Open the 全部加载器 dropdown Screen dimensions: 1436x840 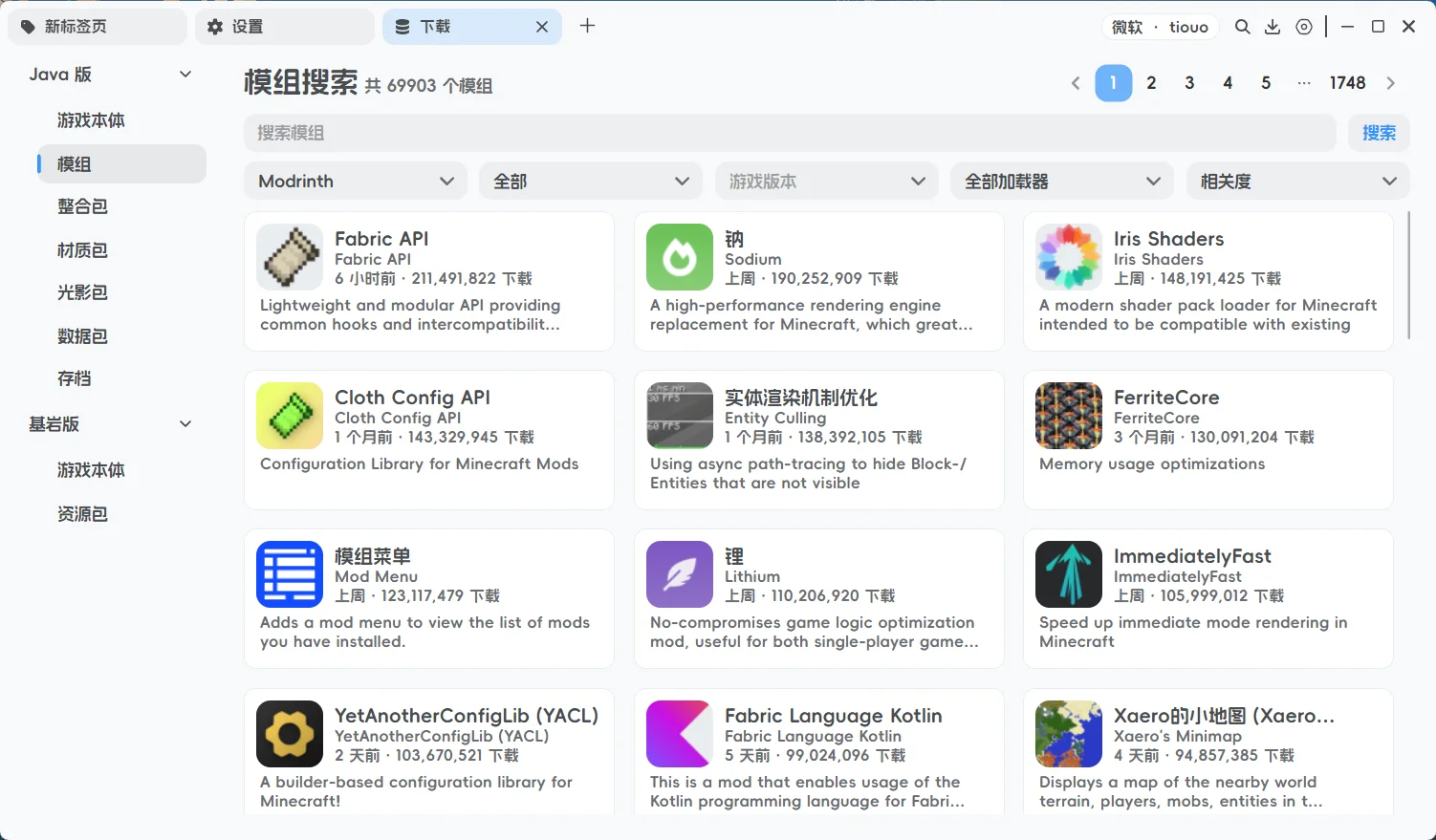(x=1062, y=181)
